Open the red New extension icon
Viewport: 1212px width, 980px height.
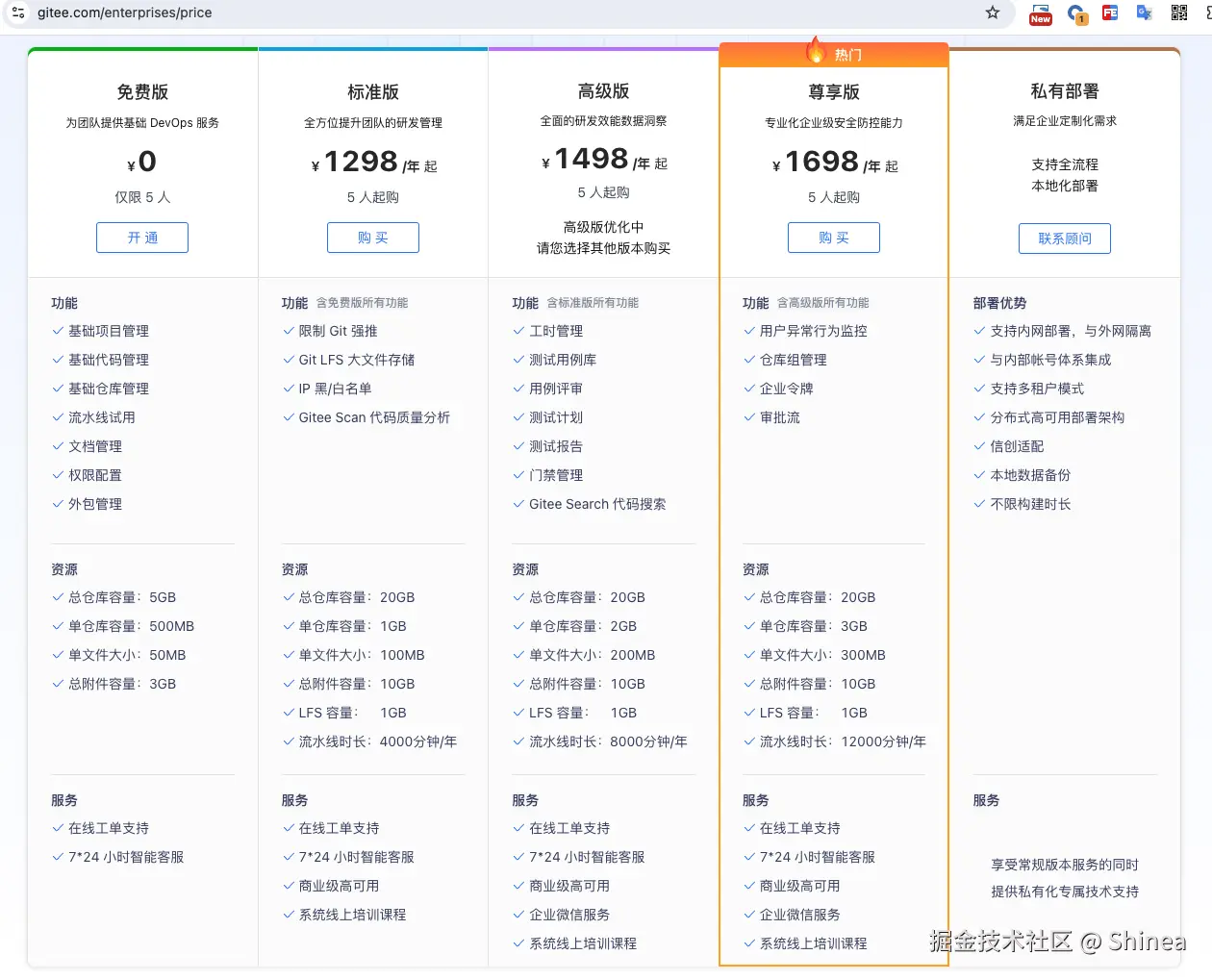pyautogui.click(x=1041, y=13)
